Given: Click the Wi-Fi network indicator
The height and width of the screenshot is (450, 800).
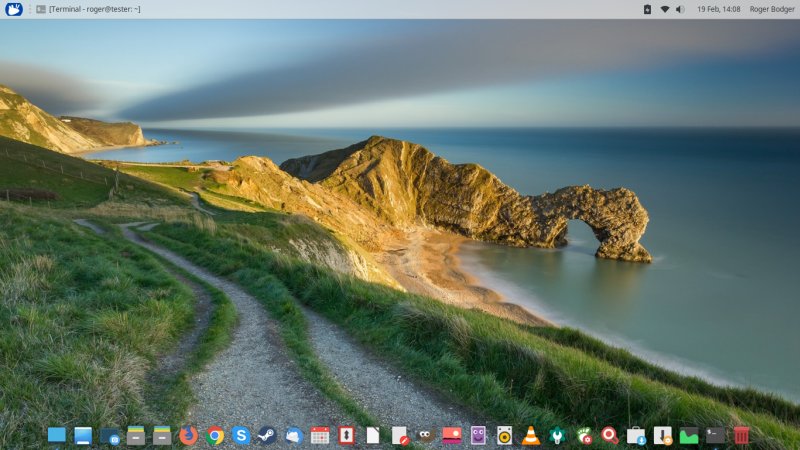Looking at the screenshot, I should [664, 9].
